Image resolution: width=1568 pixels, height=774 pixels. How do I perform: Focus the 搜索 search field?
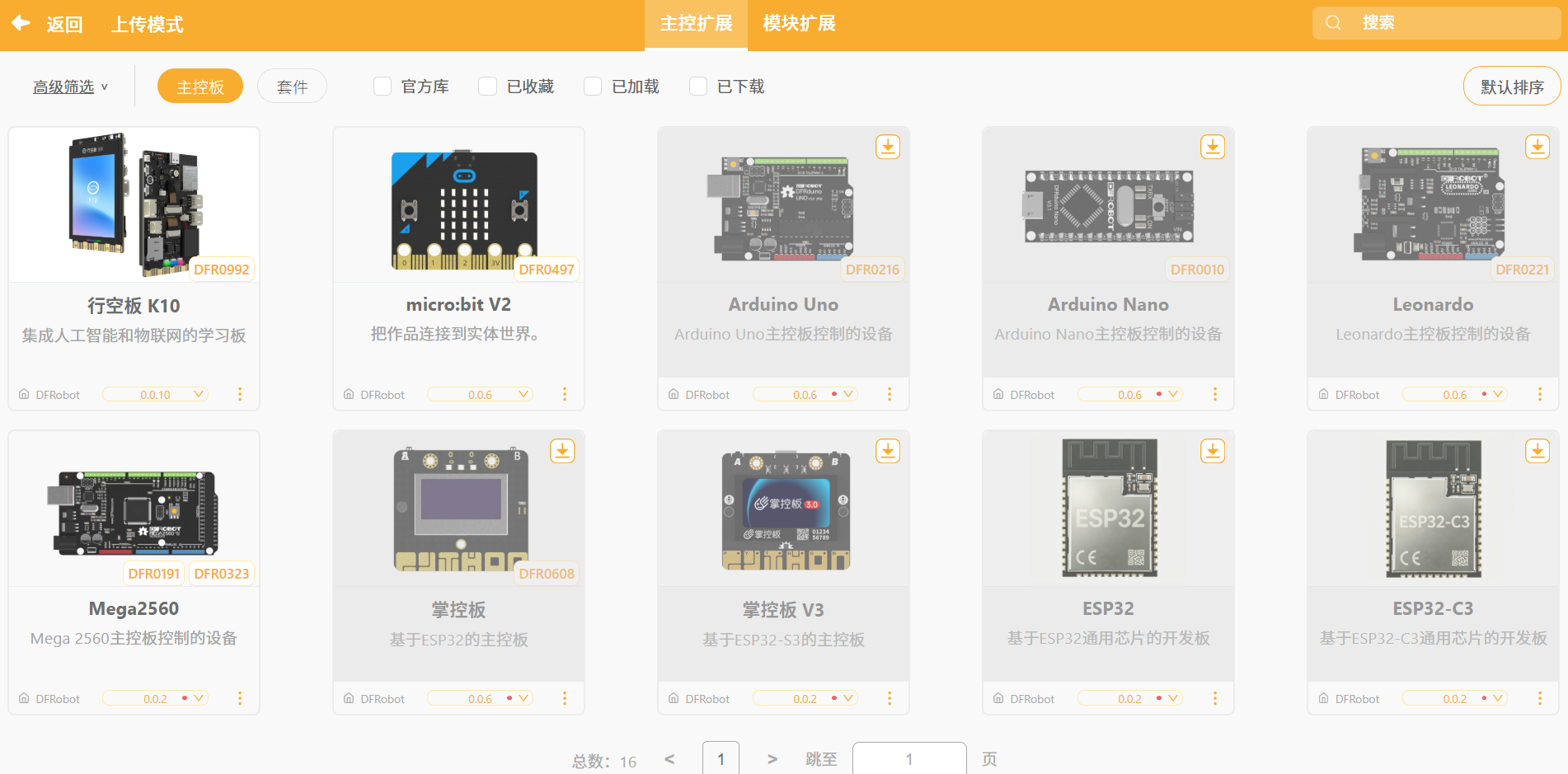coord(1436,23)
